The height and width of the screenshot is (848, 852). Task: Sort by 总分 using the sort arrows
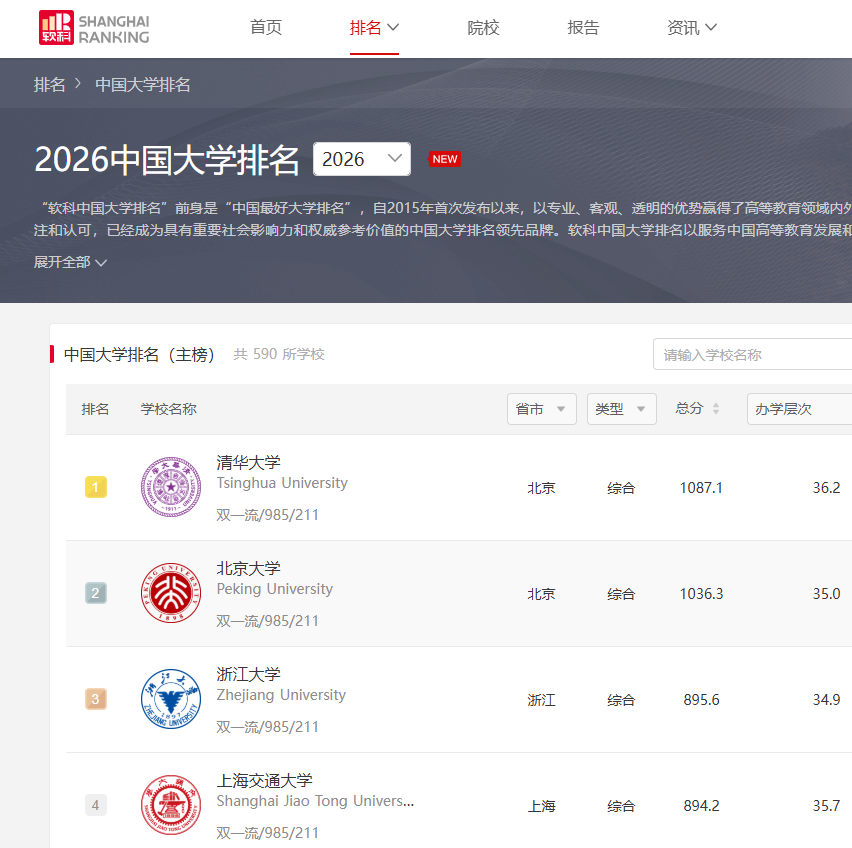(x=716, y=409)
